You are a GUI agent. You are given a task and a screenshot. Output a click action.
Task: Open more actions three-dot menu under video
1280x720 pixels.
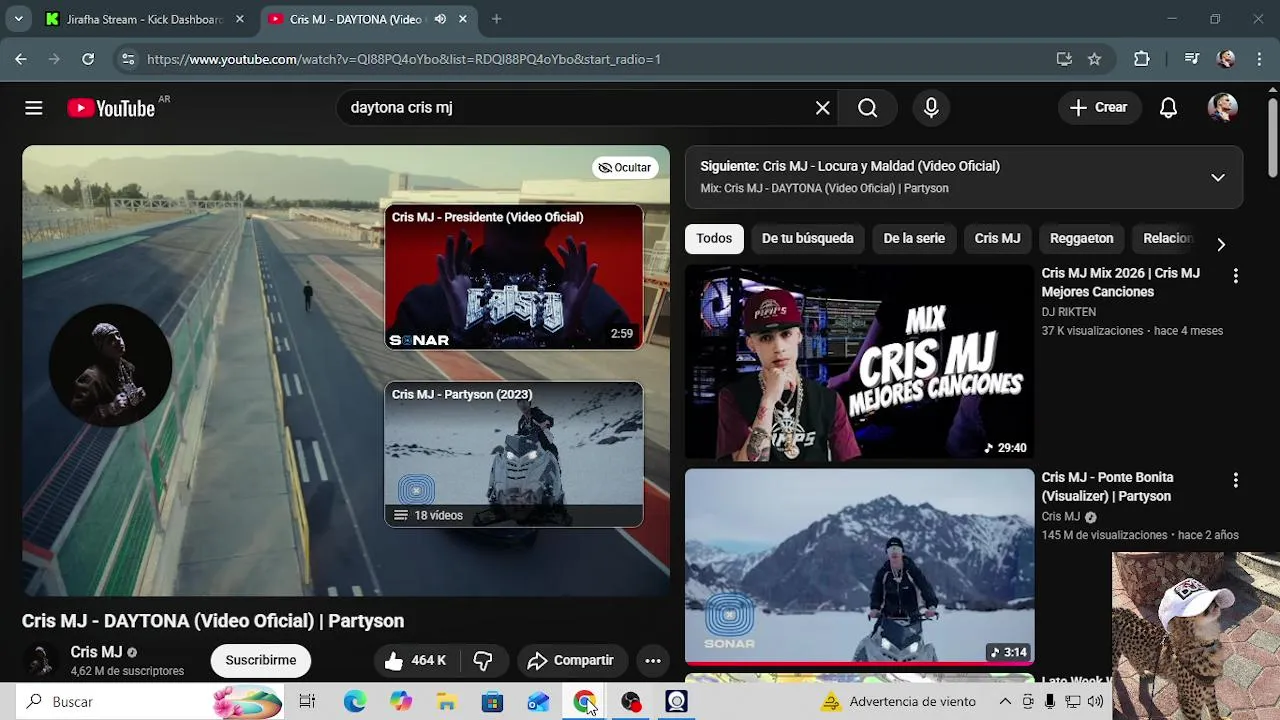pos(653,660)
